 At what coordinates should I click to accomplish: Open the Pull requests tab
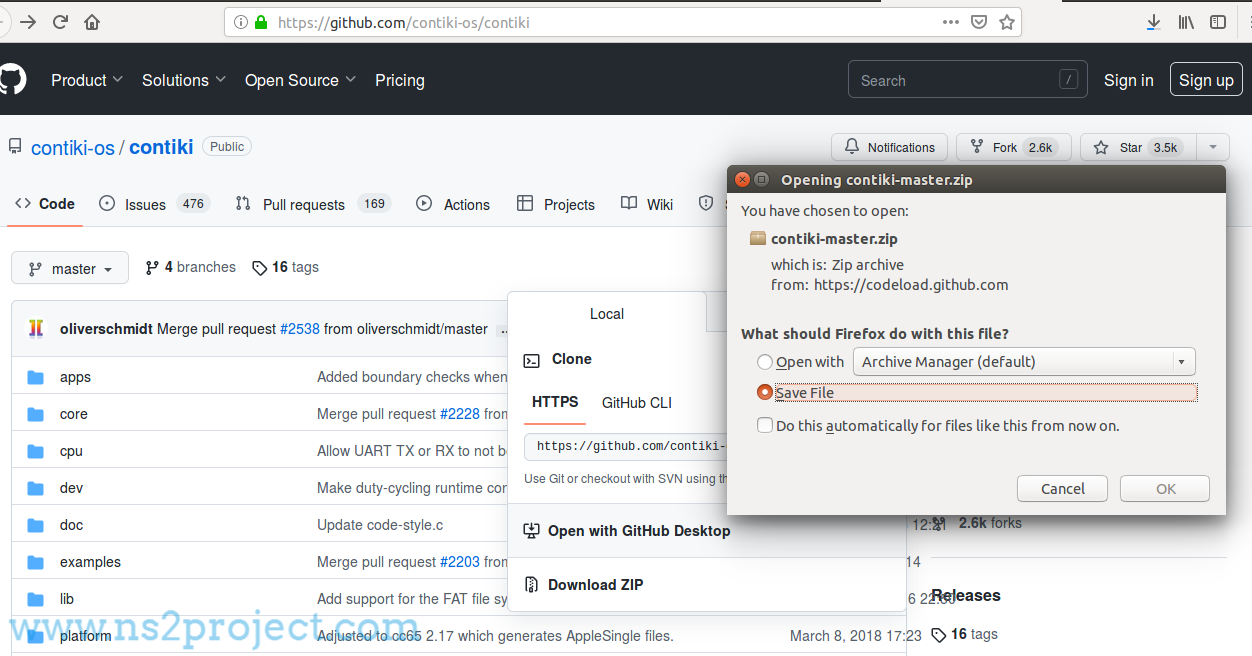tap(311, 204)
